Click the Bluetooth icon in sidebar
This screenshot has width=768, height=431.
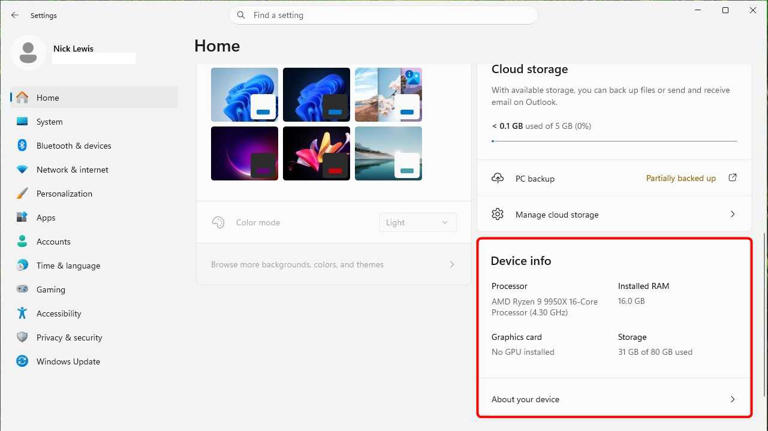pyautogui.click(x=22, y=145)
